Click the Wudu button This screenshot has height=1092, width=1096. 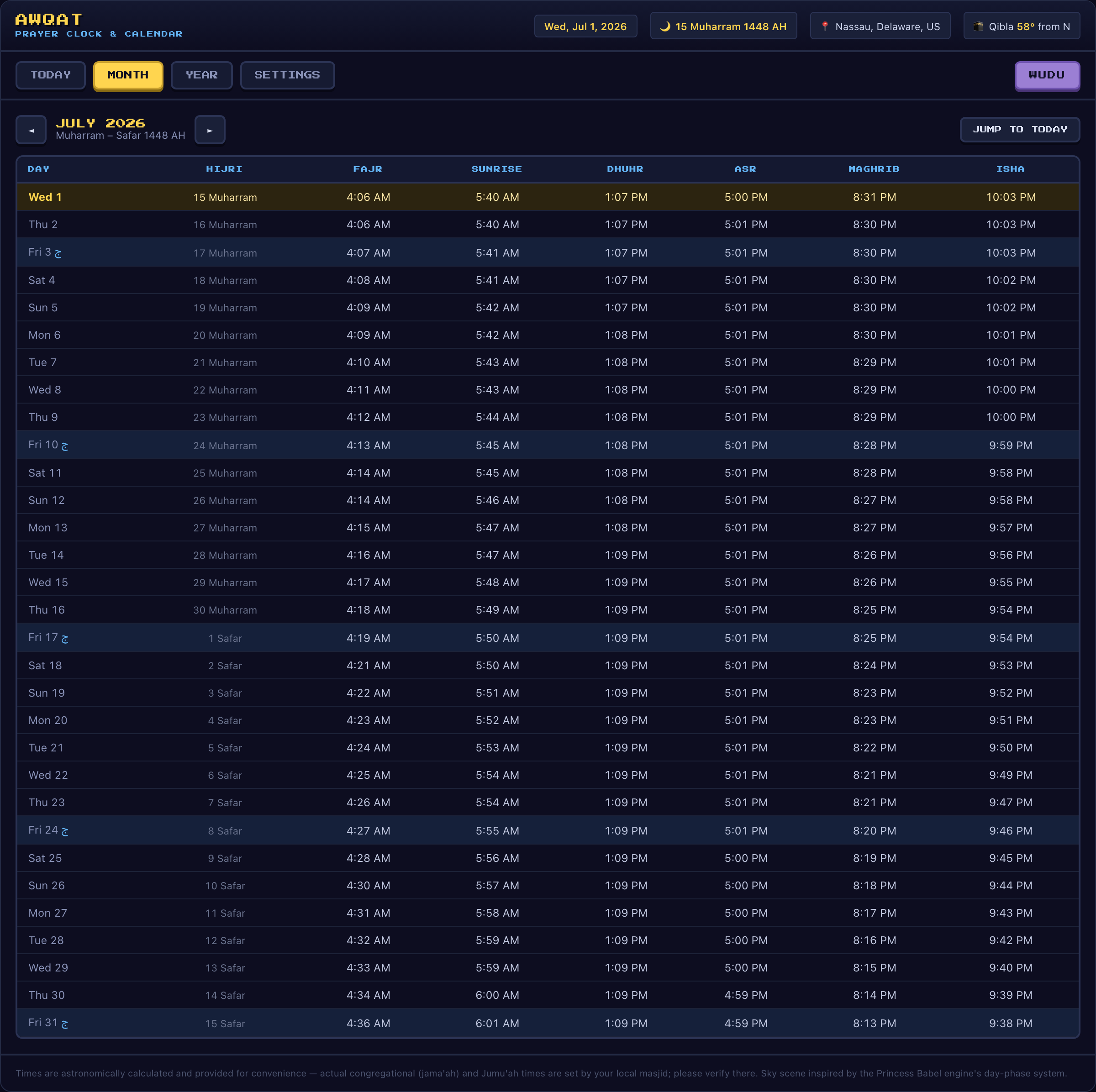(x=1047, y=75)
